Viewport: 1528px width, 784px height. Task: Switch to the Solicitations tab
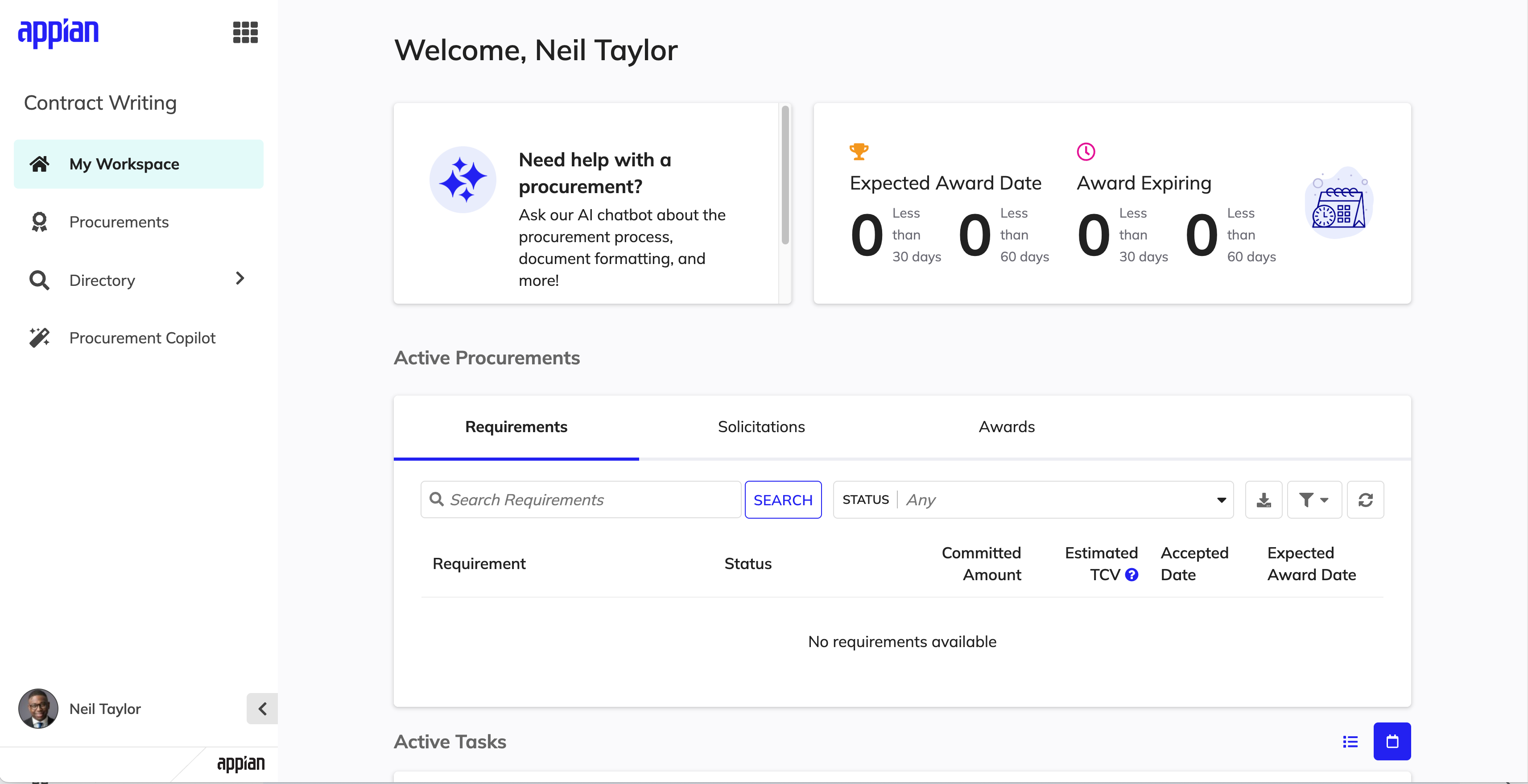point(761,427)
